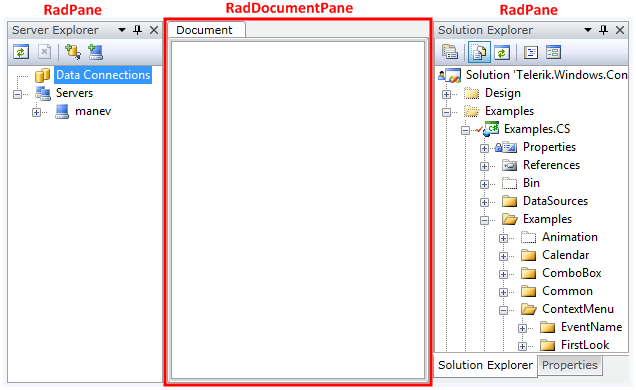Select the Data Connections tree node
The image size is (636, 390).
click(x=103, y=75)
